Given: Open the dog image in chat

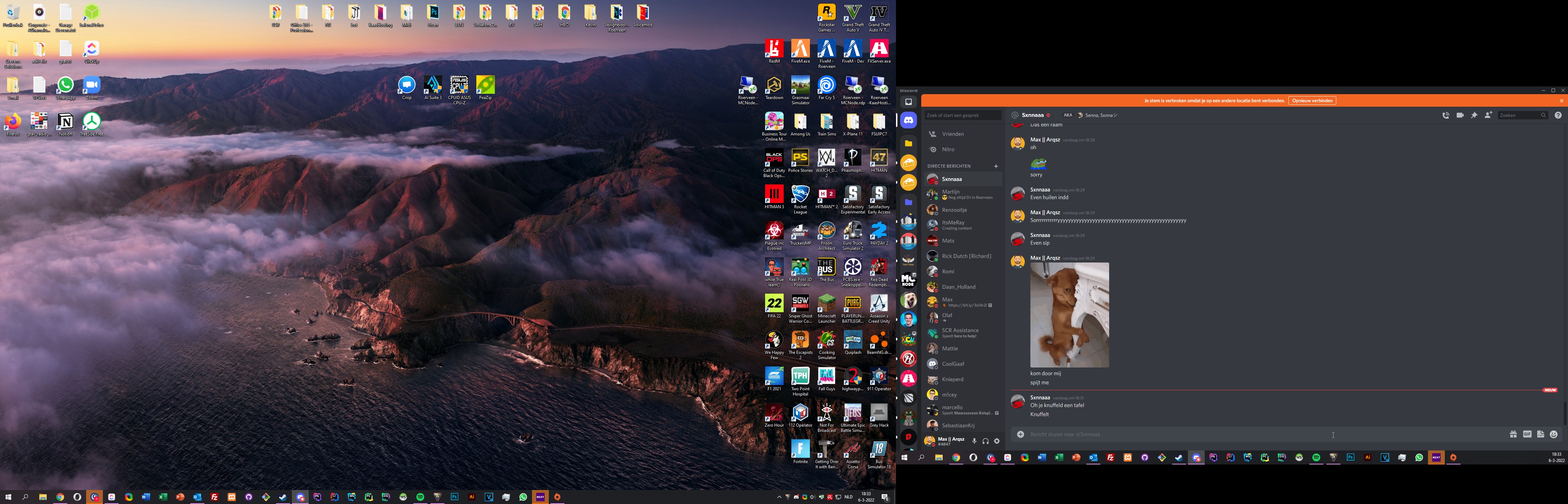Looking at the screenshot, I should 1069,315.
